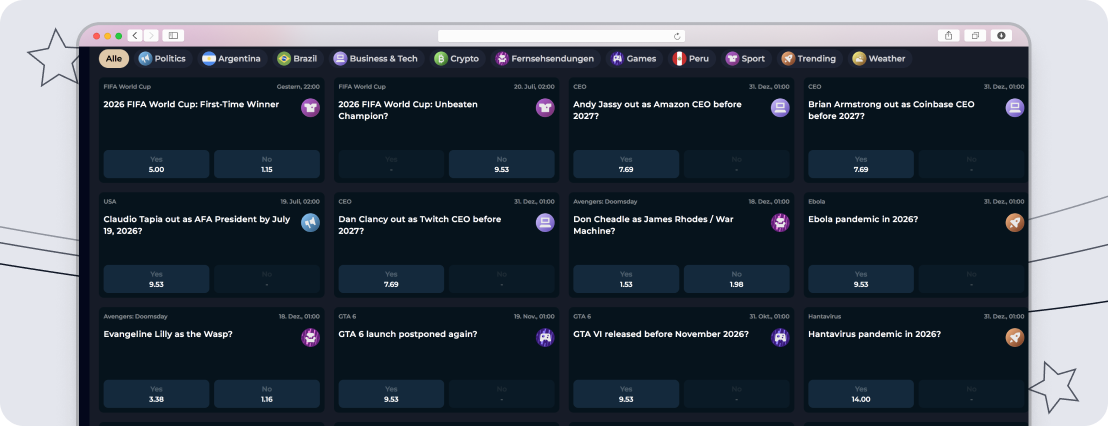Screen dimensions: 1108x426
Task: Select the Business & Tech category tab
Action: coord(377,59)
